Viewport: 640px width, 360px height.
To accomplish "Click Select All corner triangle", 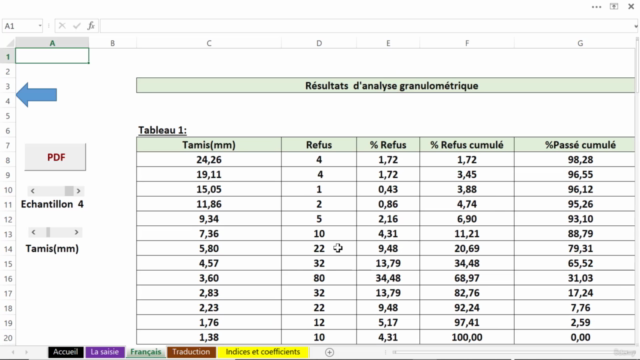I will [x=10, y=43].
